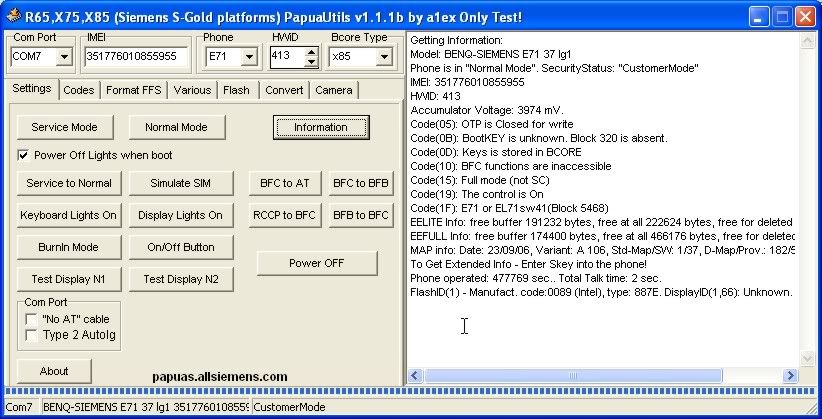Viewport: 822px width, 419px height.
Task: Click log line starting 'Phone operated: 477769 sec'
Action: click(536, 278)
